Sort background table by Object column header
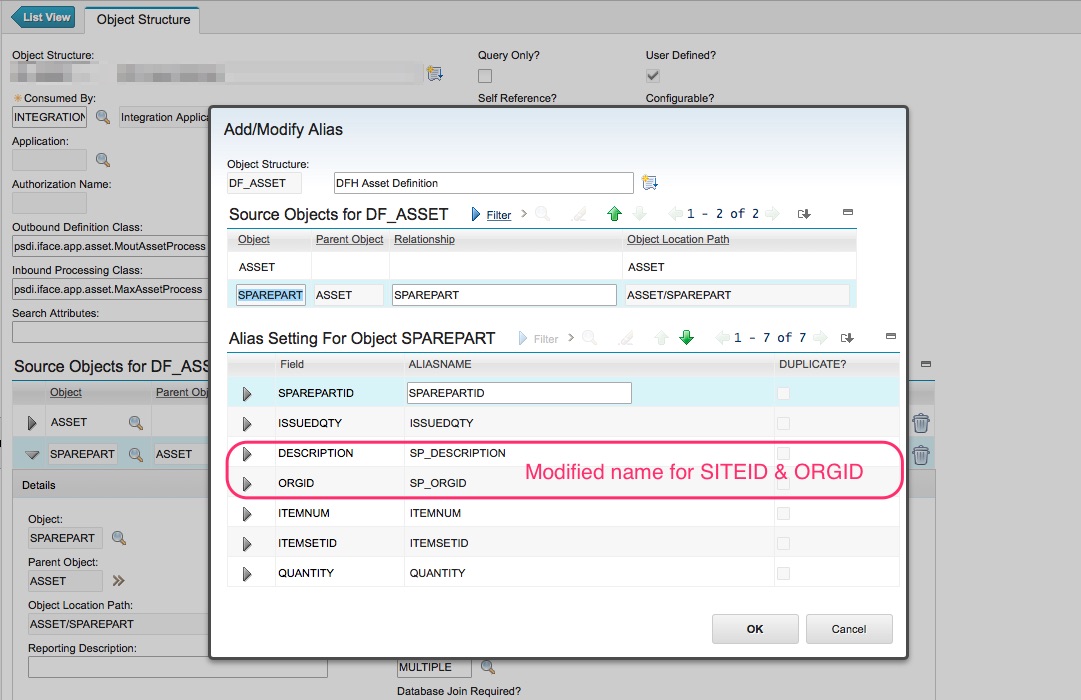Viewport: 1081px width, 700px height. 65,392
